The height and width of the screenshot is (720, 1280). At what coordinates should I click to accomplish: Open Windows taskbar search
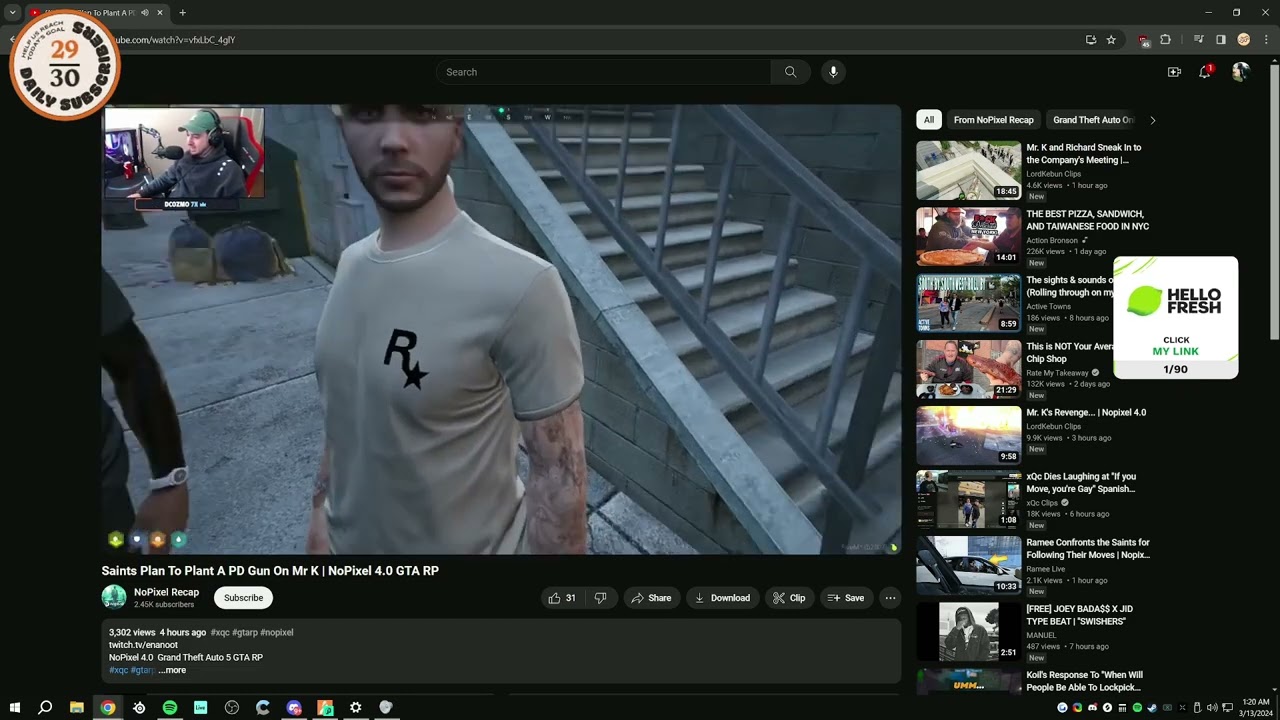pos(45,707)
